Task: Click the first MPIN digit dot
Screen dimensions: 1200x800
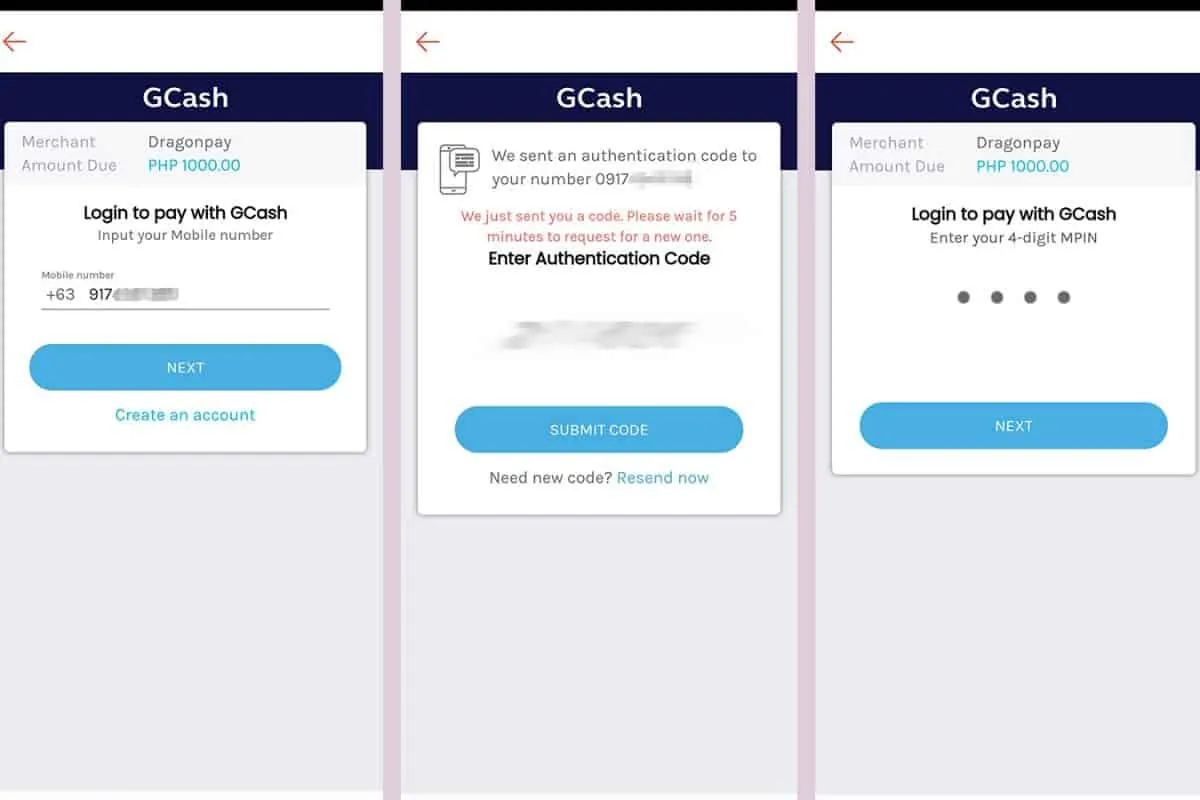Action: coord(963,297)
